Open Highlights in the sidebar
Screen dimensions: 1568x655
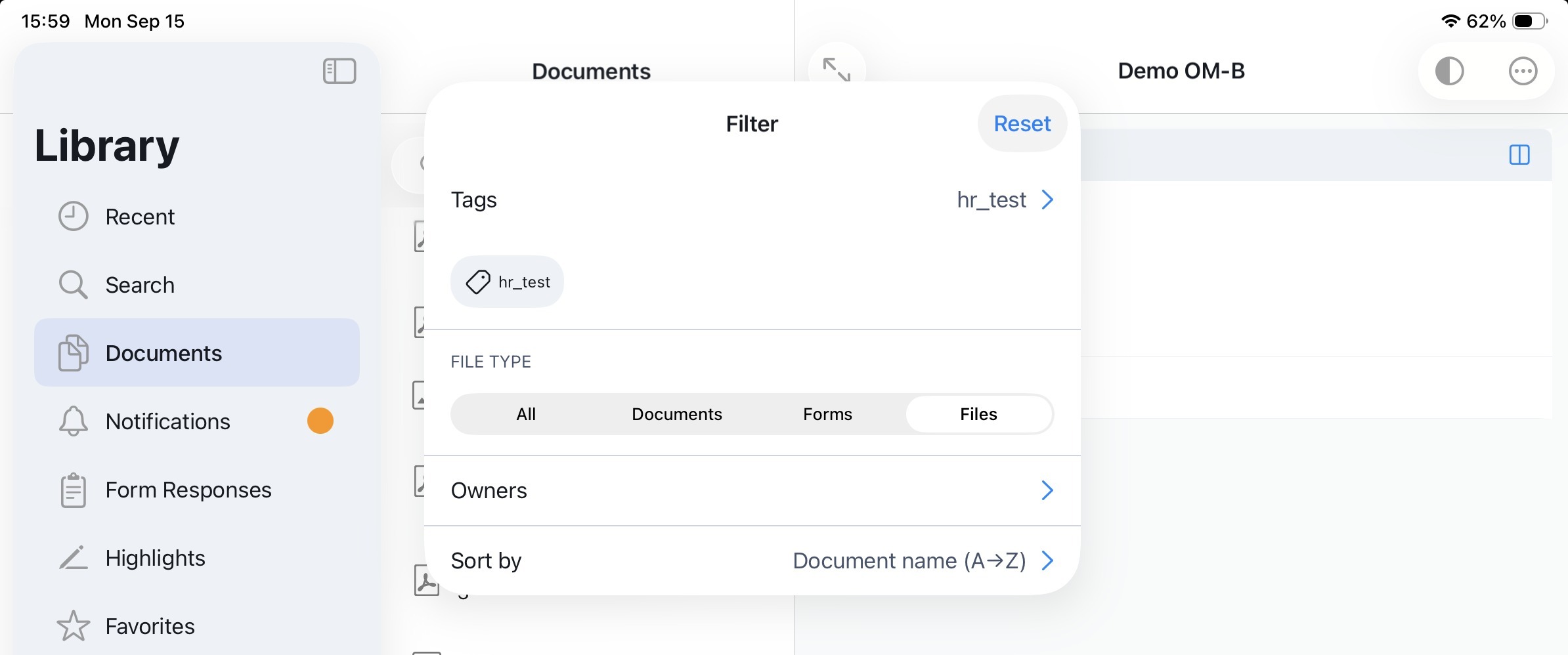[197, 558]
